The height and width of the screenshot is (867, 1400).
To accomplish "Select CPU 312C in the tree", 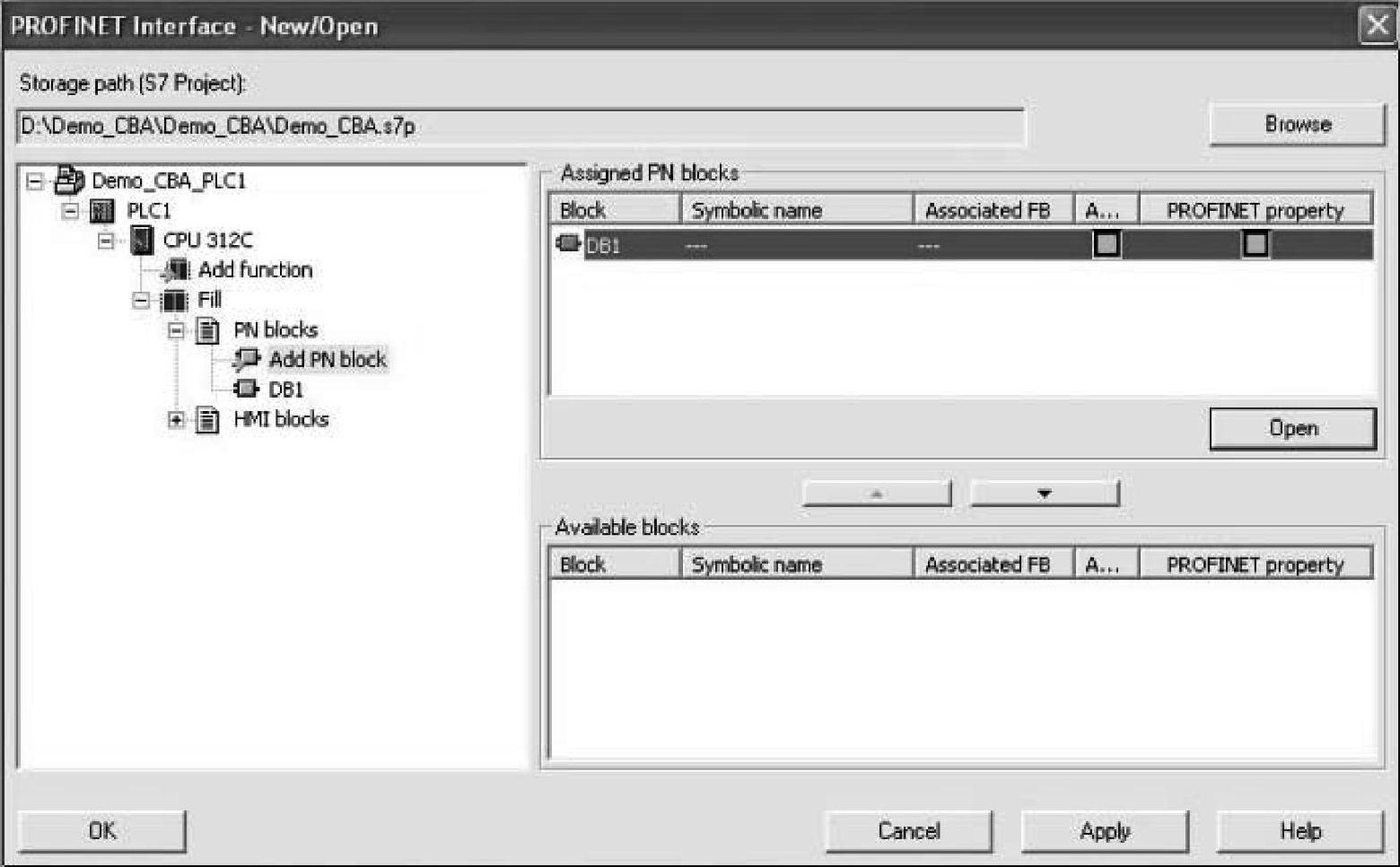I will [208, 241].
